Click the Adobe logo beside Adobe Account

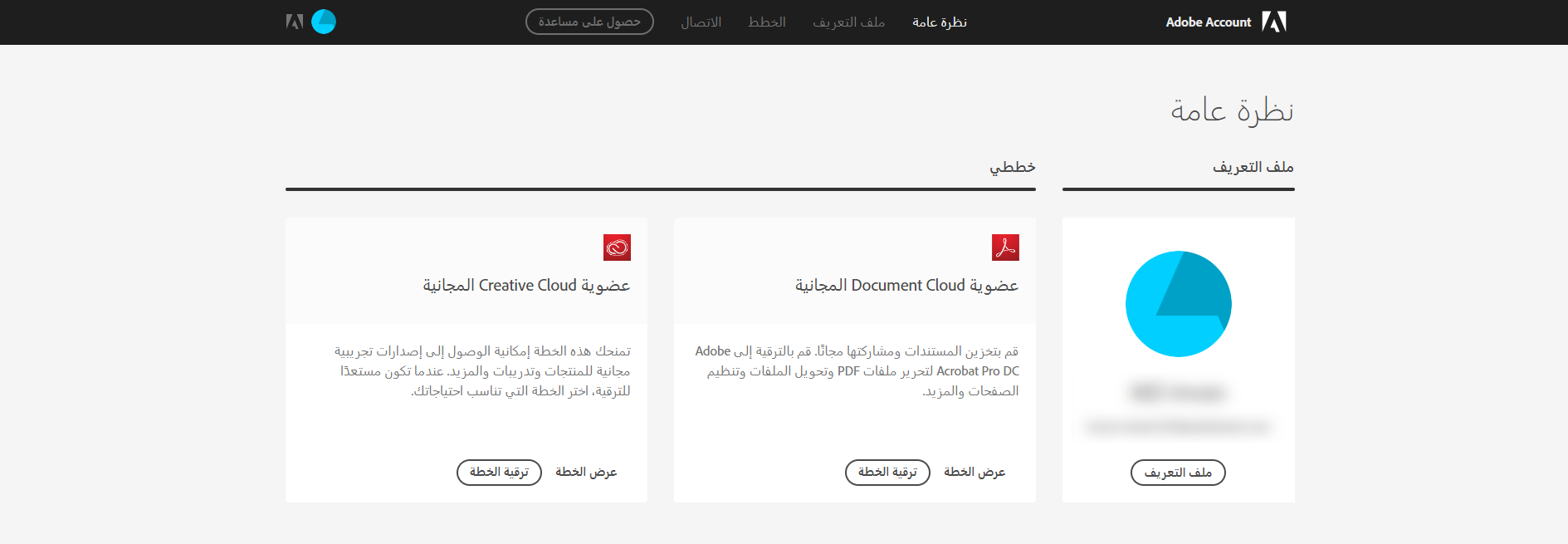click(x=1274, y=22)
